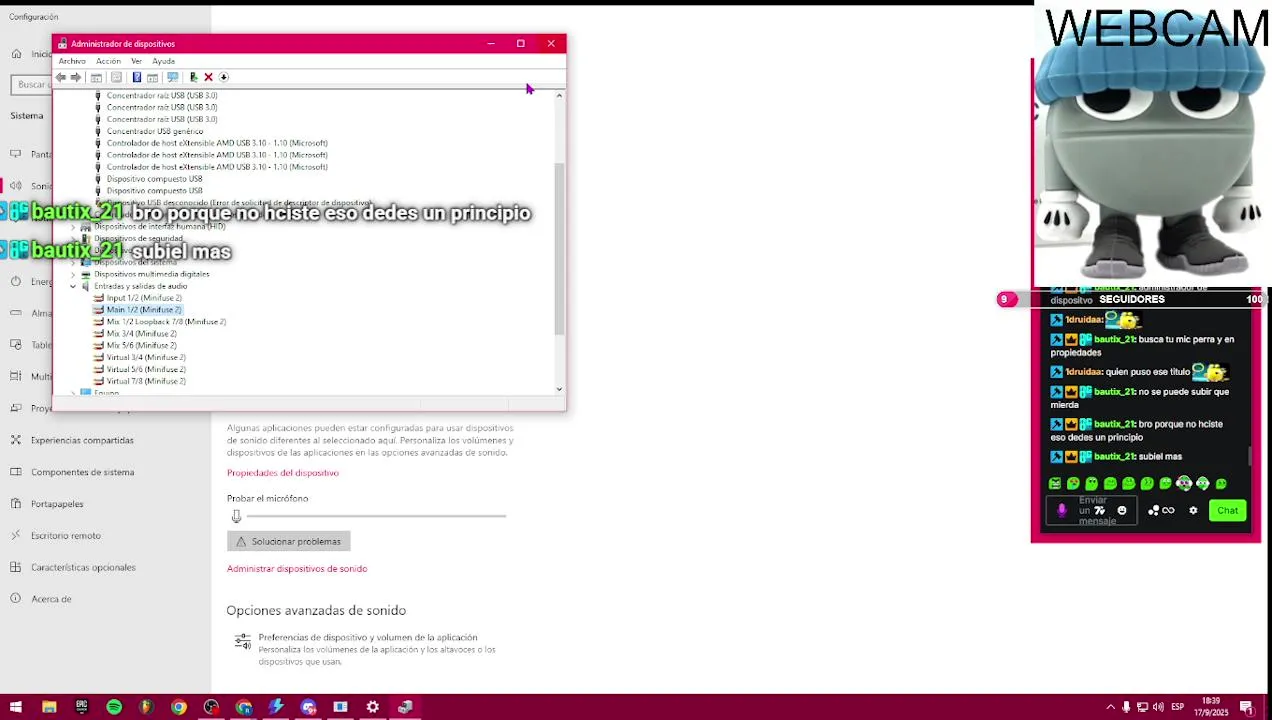Click the Dispositivos de seguridad tree row
Viewport: 1272px width, 720px height.
point(138,238)
